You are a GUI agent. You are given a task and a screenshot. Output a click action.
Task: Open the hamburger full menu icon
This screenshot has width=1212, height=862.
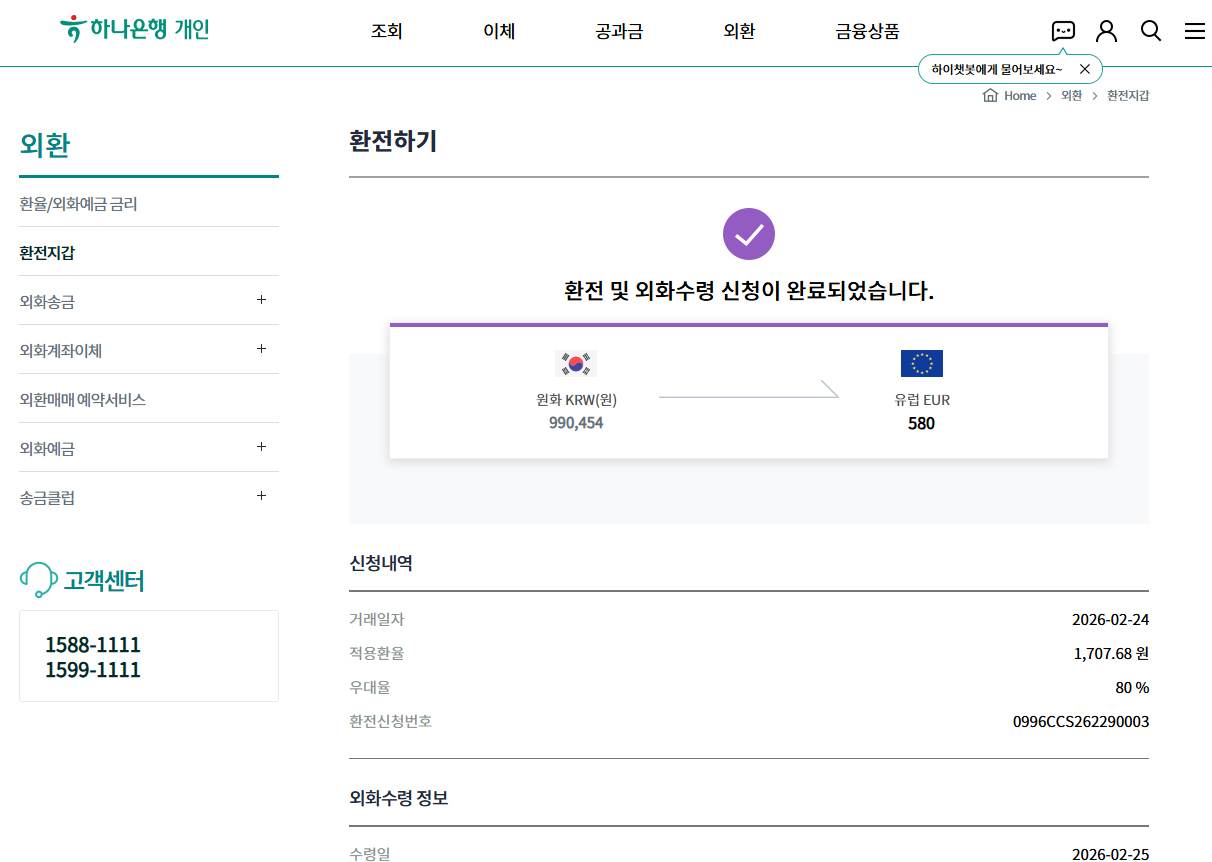(x=1194, y=31)
